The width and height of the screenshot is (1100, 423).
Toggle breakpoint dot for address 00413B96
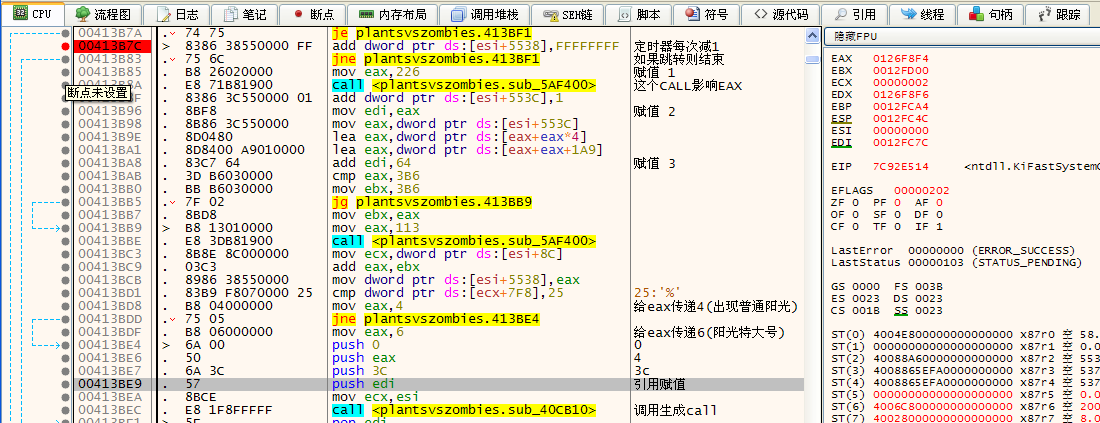tap(65, 111)
